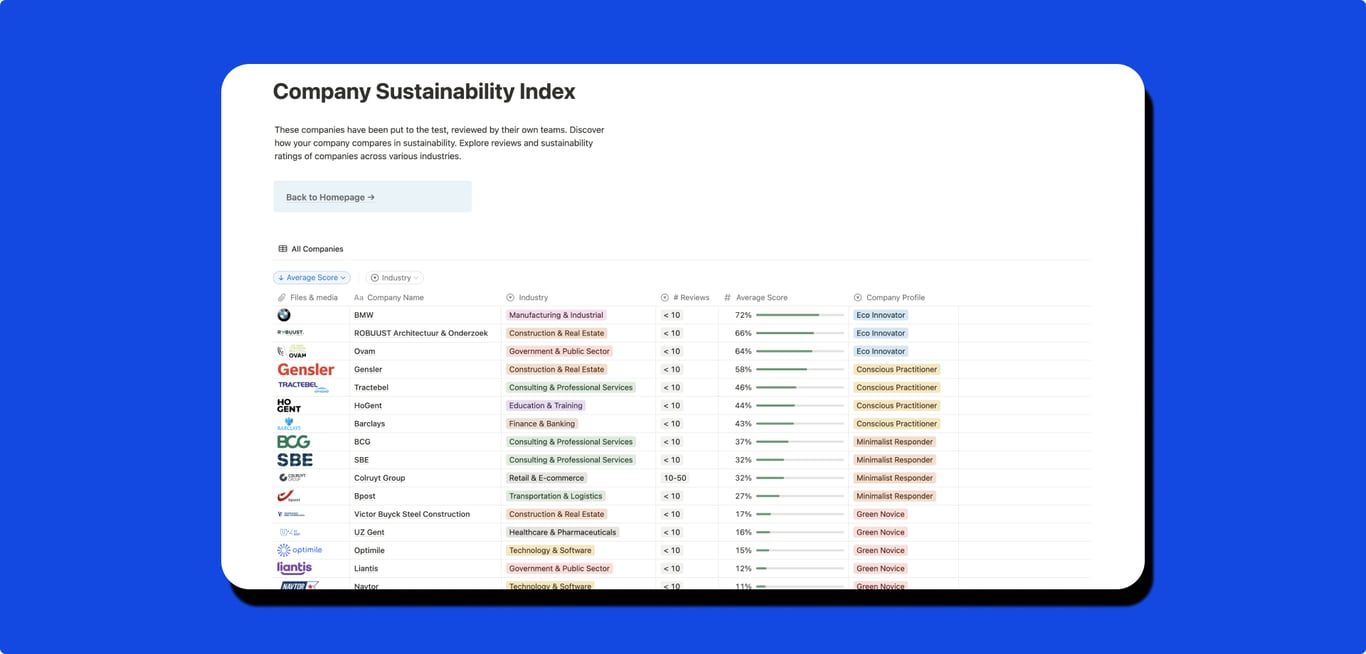Click the table icon beside All Companies

click(x=283, y=249)
